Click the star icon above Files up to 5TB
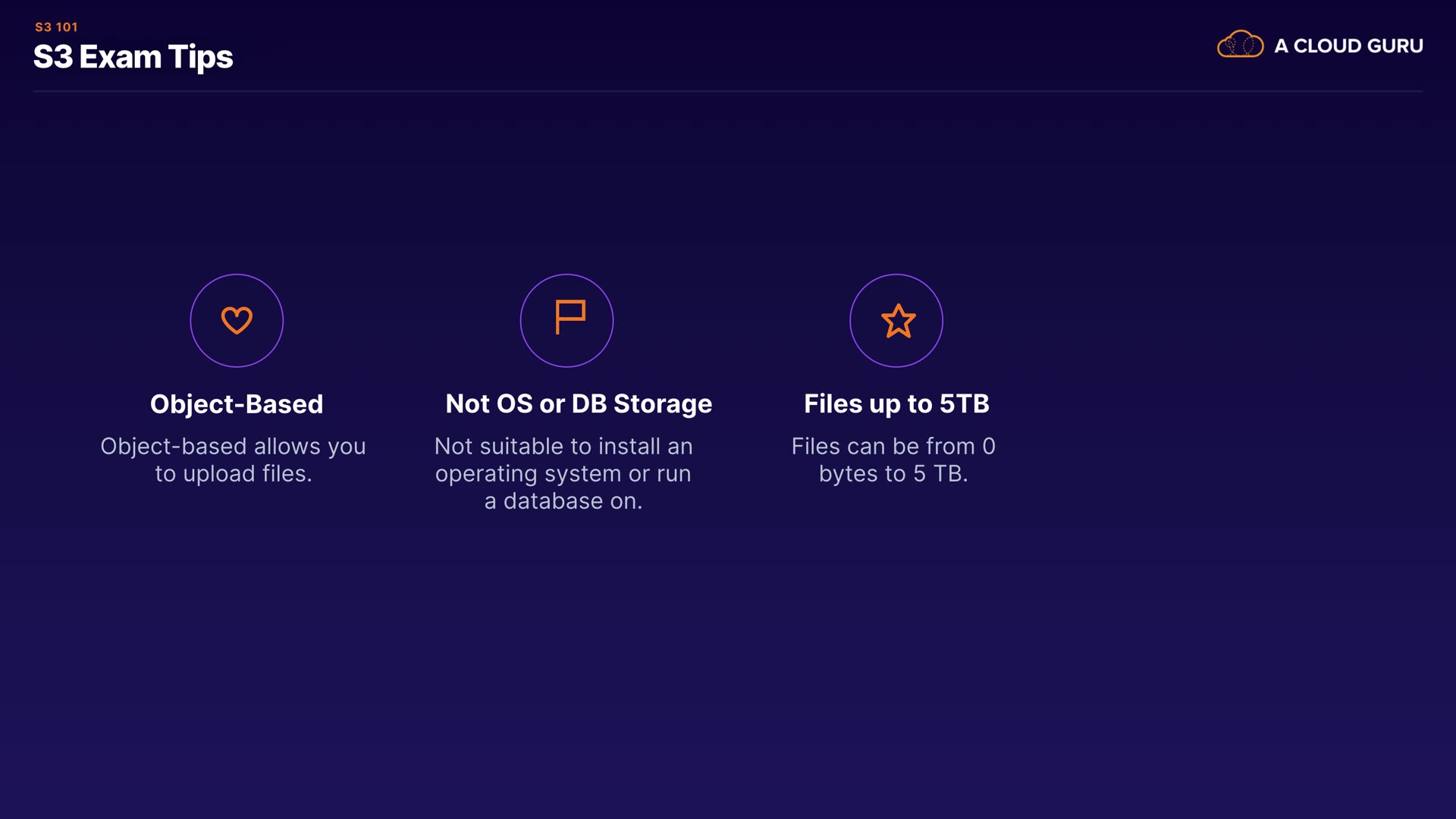The height and width of the screenshot is (819, 1456). click(898, 321)
